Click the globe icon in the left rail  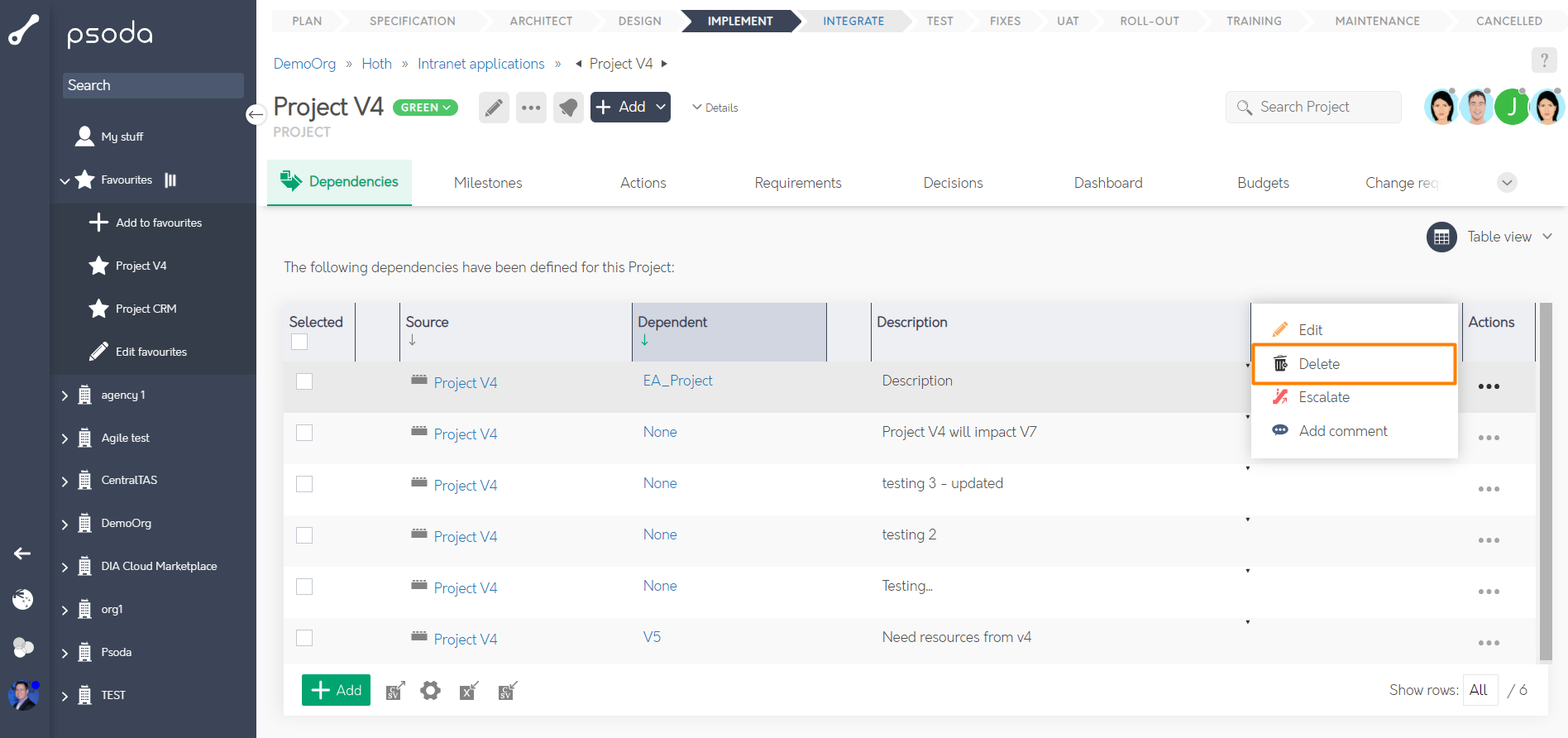click(23, 599)
